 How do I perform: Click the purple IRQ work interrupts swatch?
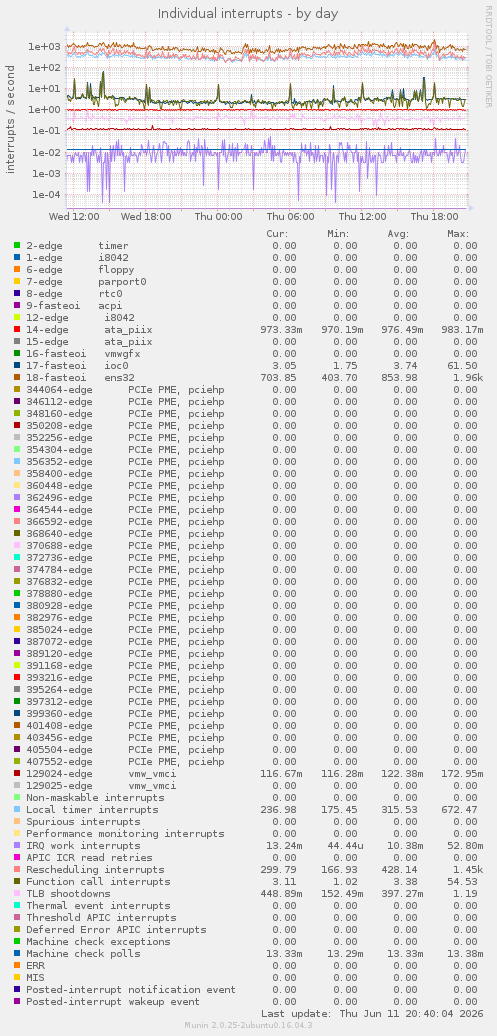(x=17, y=846)
